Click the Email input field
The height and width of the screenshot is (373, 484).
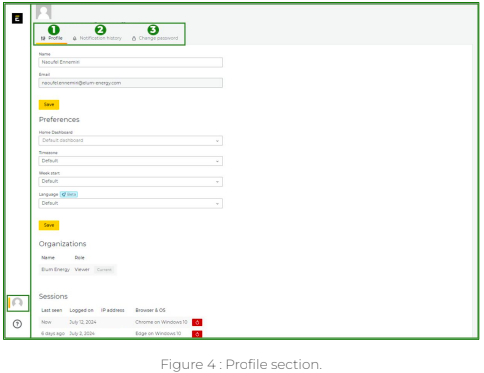coord(131,83)
